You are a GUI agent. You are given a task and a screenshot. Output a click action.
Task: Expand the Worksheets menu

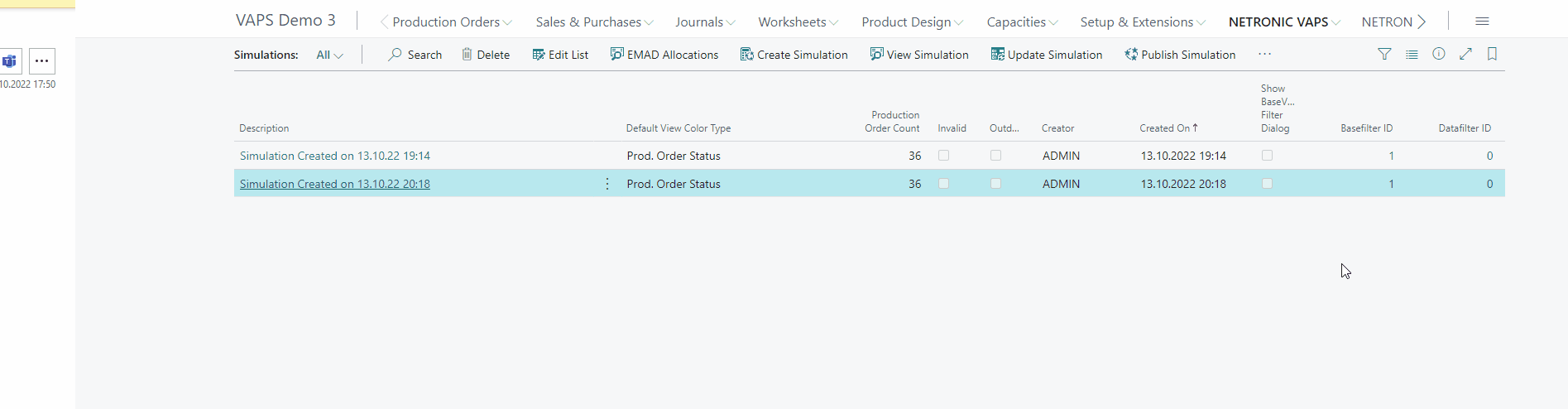798,22
